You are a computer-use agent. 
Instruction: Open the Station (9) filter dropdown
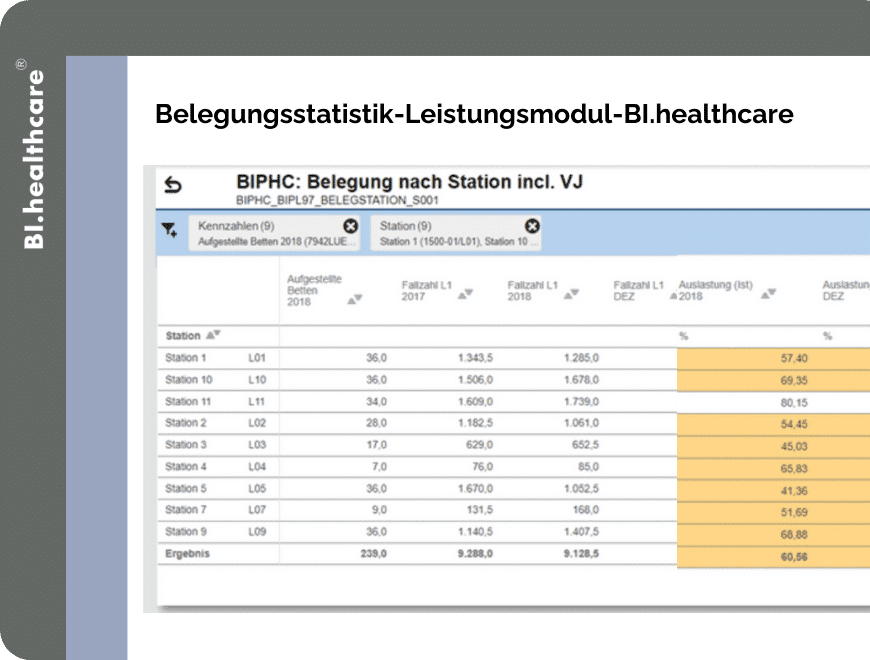450,233
